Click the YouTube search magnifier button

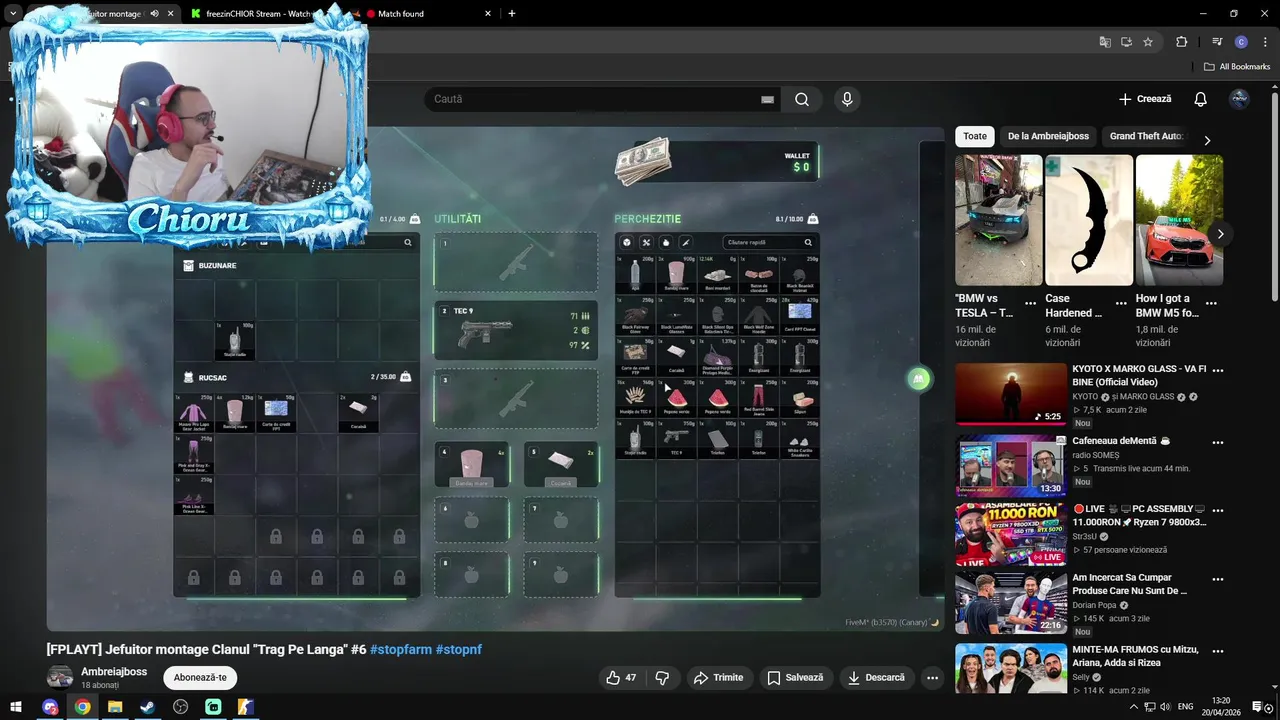tap(802, 99)
